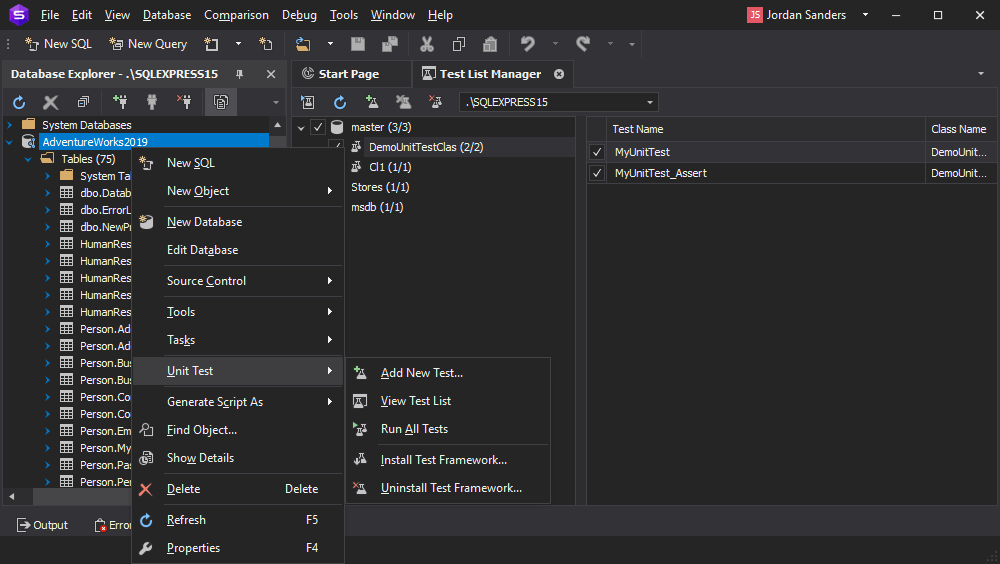Toggle the Show Details icon in Database Explorer toolbar
This screenshot has width=1000, height=564.
coord(221,102)
